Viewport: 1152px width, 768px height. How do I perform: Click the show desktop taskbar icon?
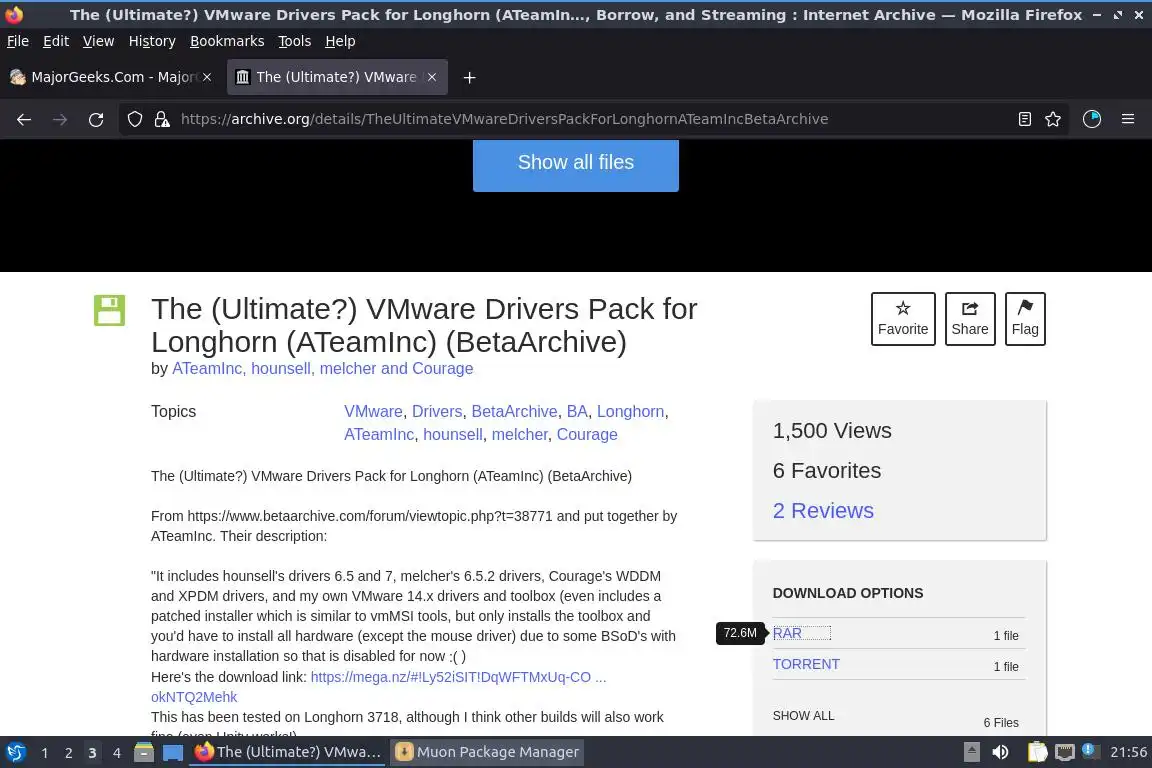(173, 752)
